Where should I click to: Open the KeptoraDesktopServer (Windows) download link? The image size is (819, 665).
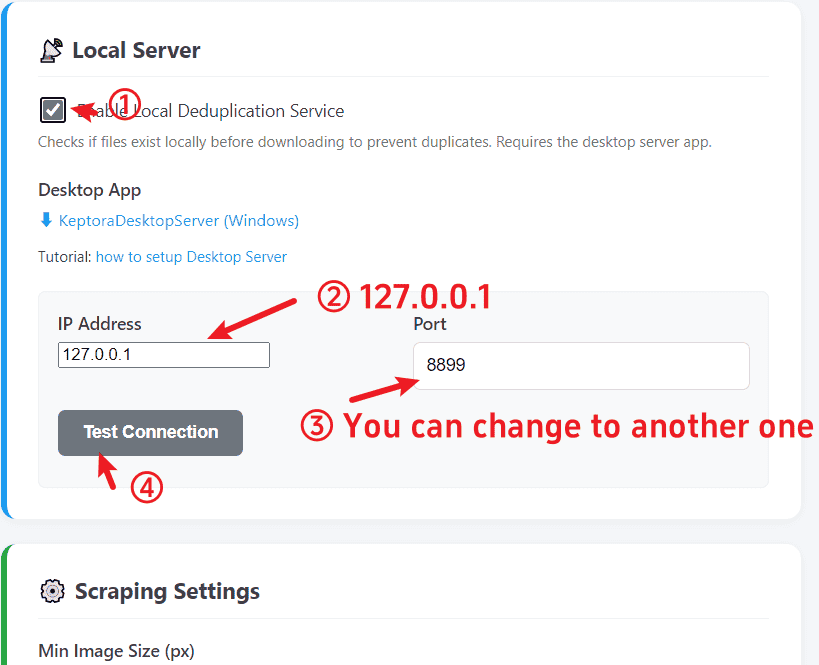pos(178,220)
